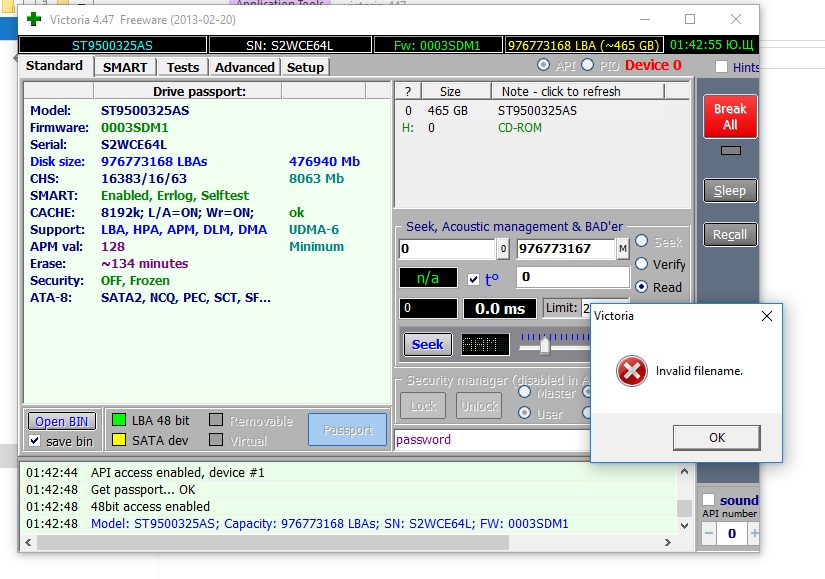The height and width of the screenshot is (579, 825).
Task: Click the blue Seek button
Action: click(427, 345)
